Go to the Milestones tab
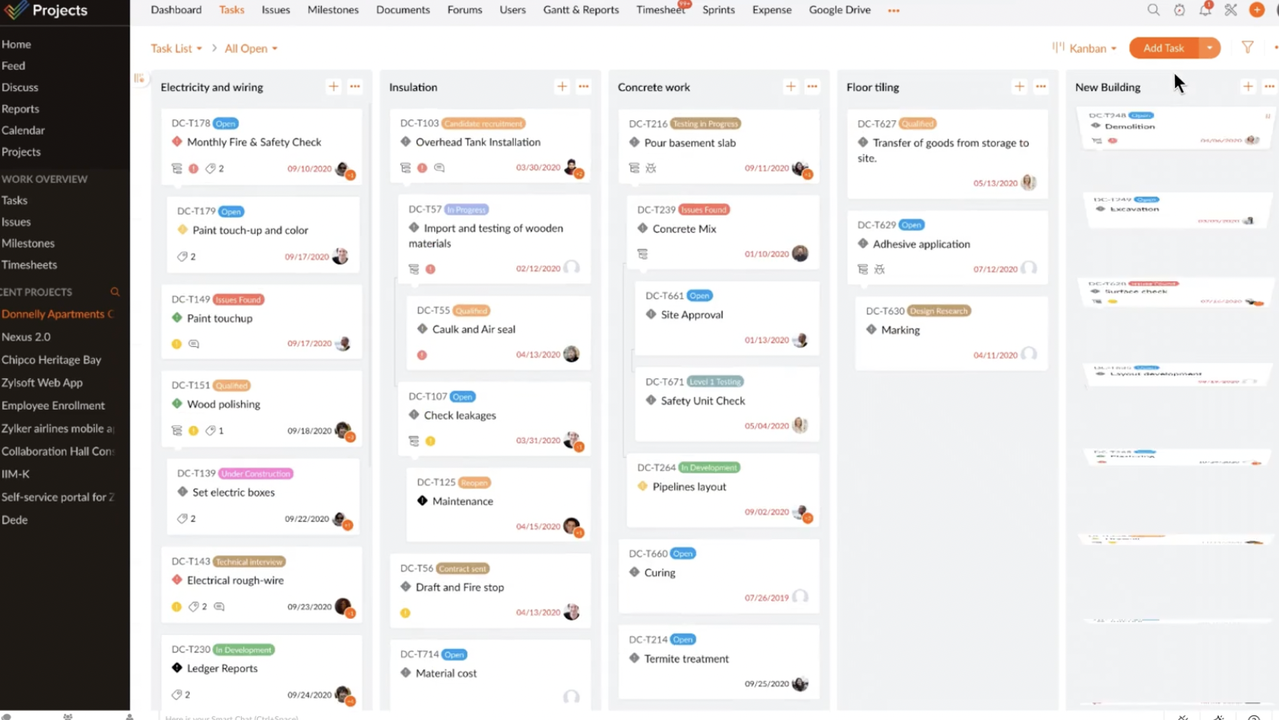 click(333, 10)
